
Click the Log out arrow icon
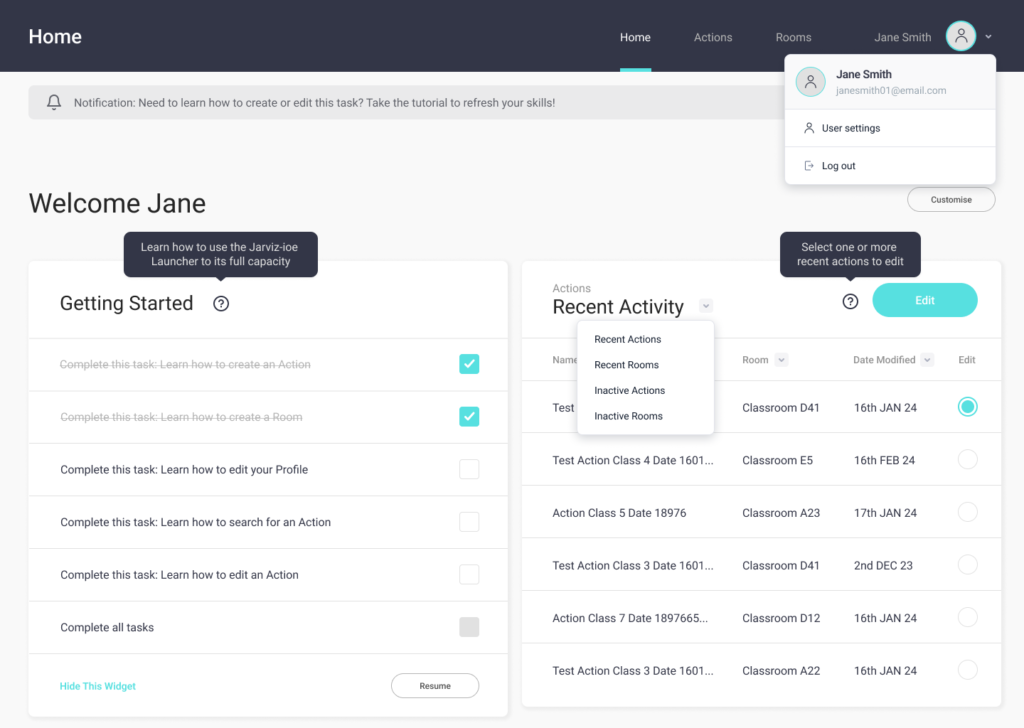coord(809,166)
